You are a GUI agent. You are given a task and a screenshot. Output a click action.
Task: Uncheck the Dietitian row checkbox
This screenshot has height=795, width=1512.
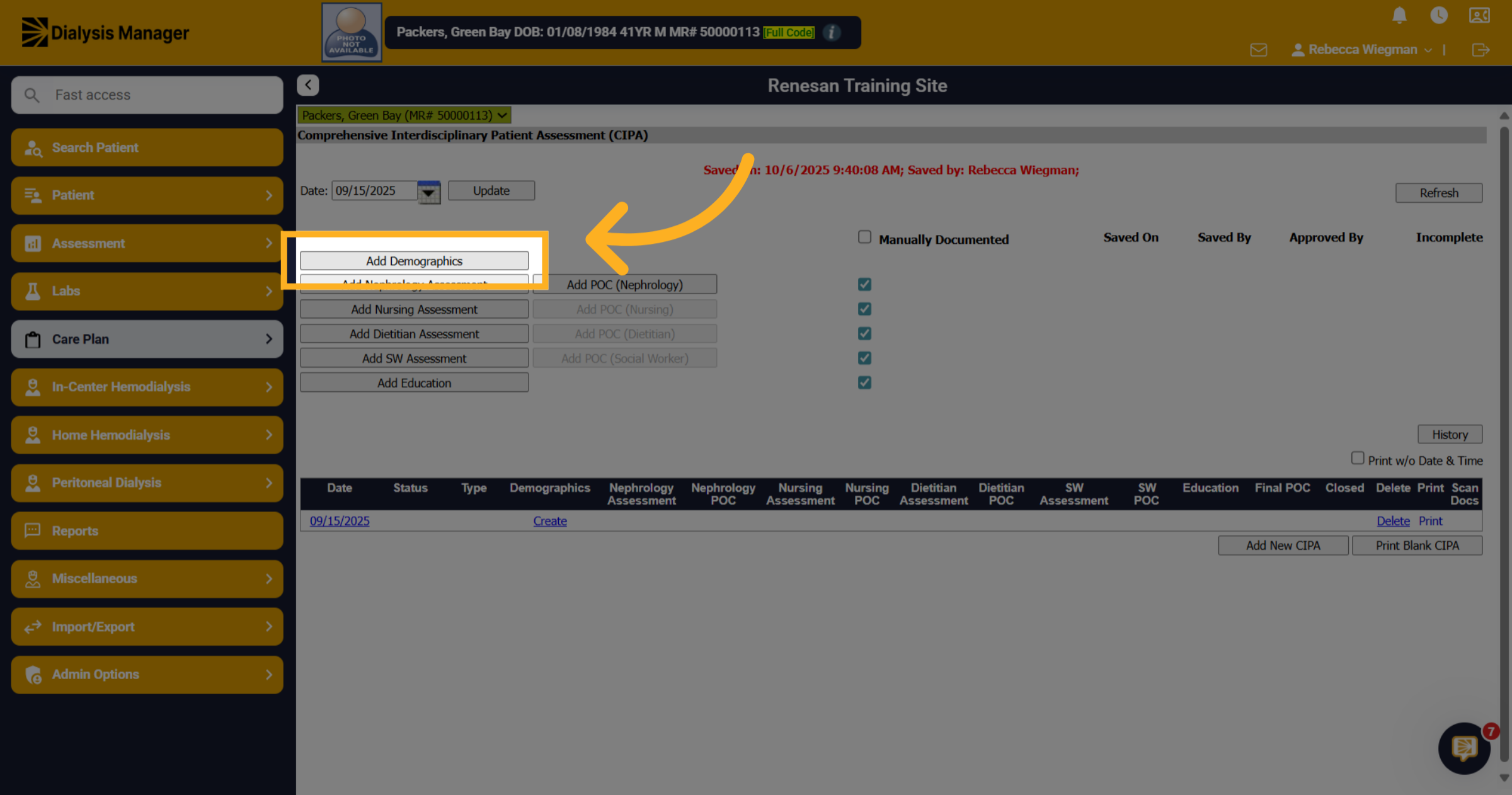coord(864,333)
